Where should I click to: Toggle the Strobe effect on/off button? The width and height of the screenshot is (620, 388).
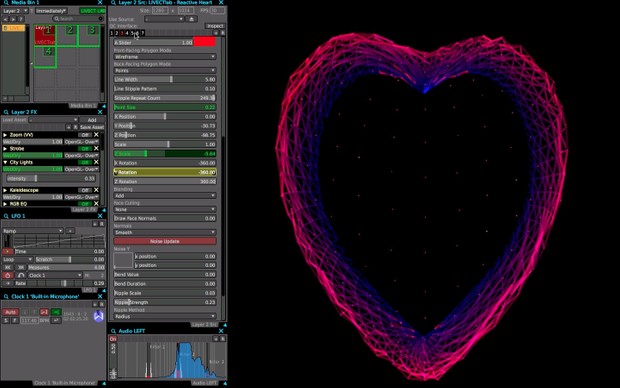coord(85,148)
